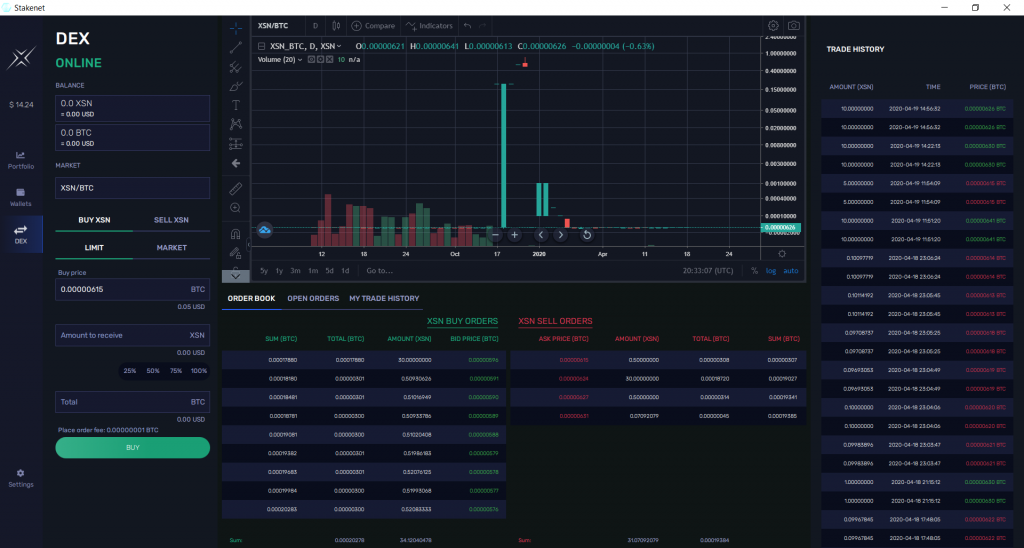The height and width of the screenshot is (548, 1024).
Task: Click Compare symbol button
Action: (373, 26)
